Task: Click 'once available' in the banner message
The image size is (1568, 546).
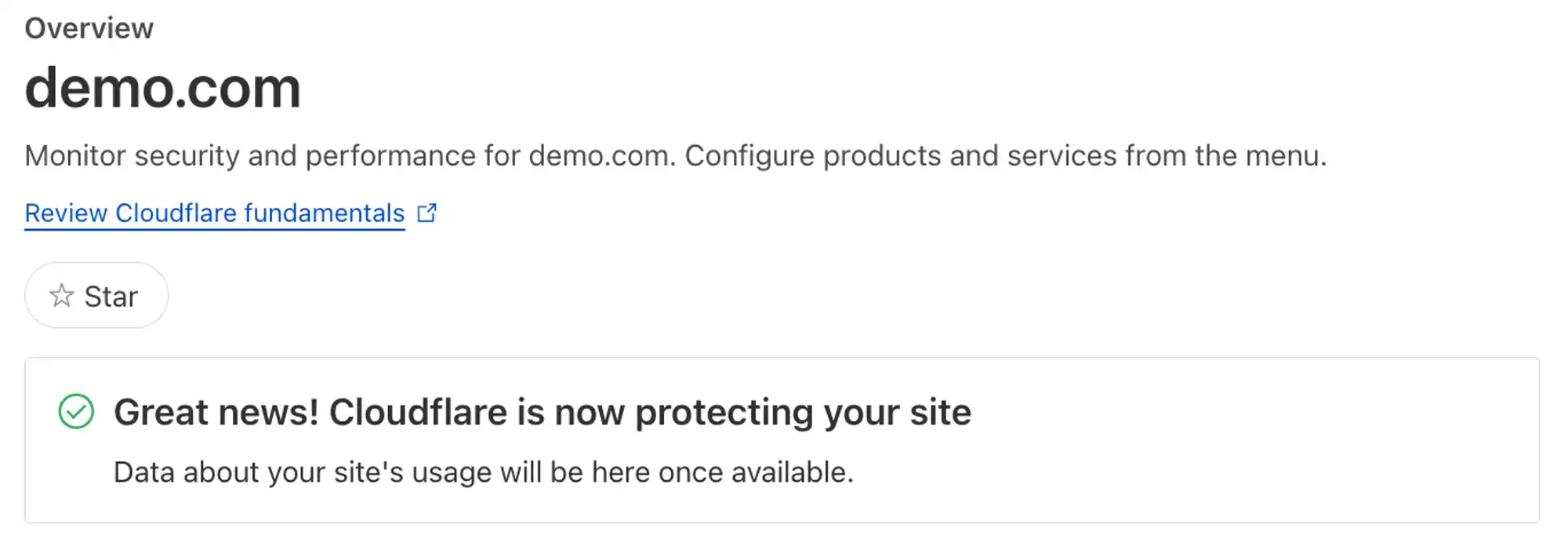Action: 755,472
